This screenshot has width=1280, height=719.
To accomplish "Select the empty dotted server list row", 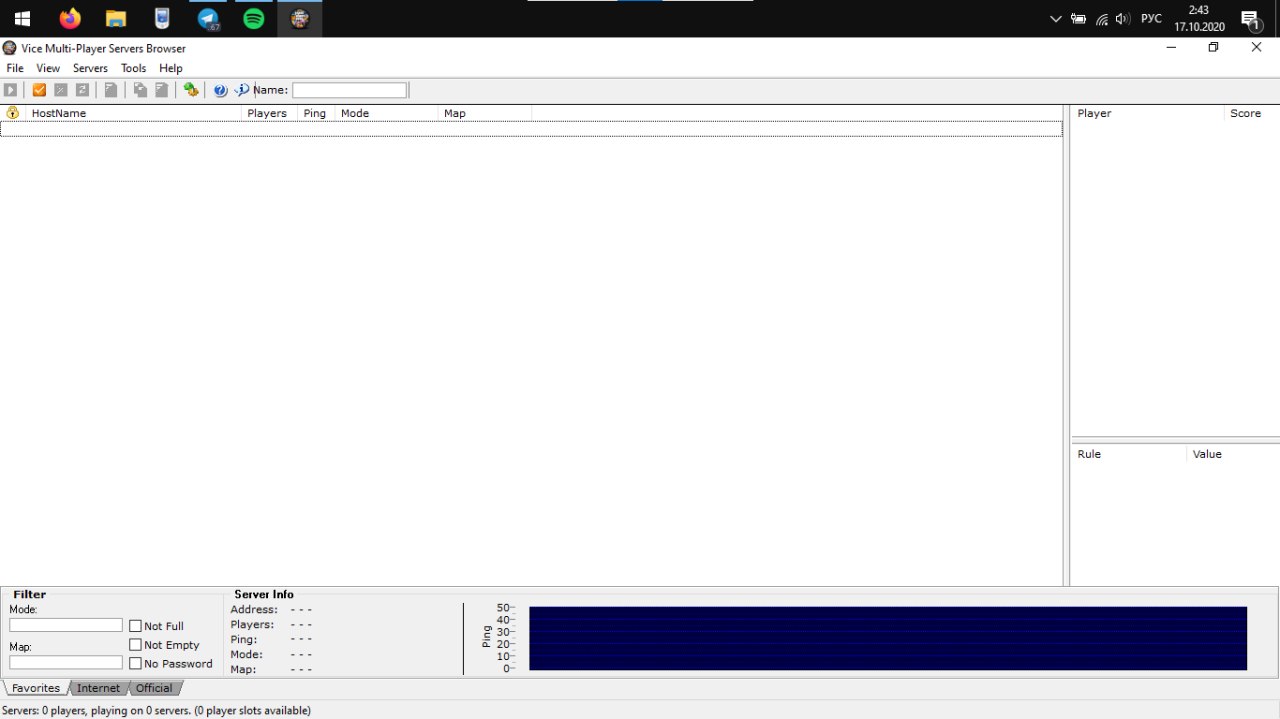I will pos(531,129).
